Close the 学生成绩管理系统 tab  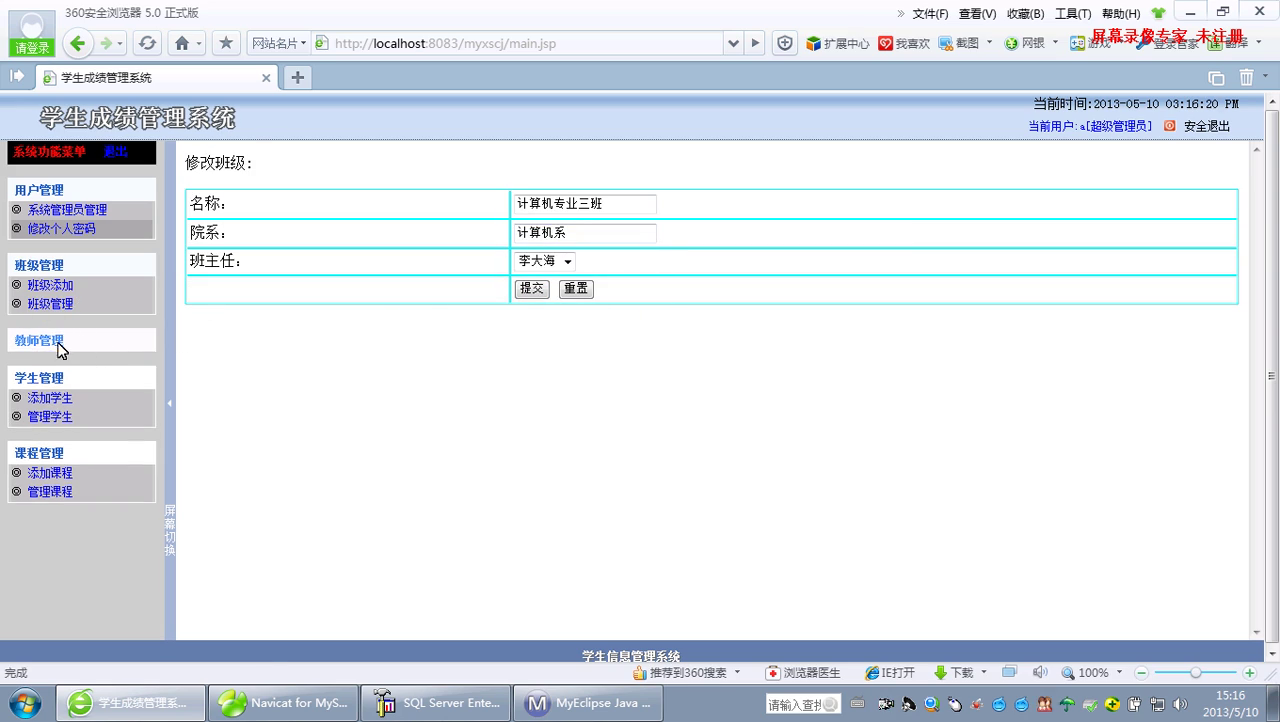pos(266,77)
